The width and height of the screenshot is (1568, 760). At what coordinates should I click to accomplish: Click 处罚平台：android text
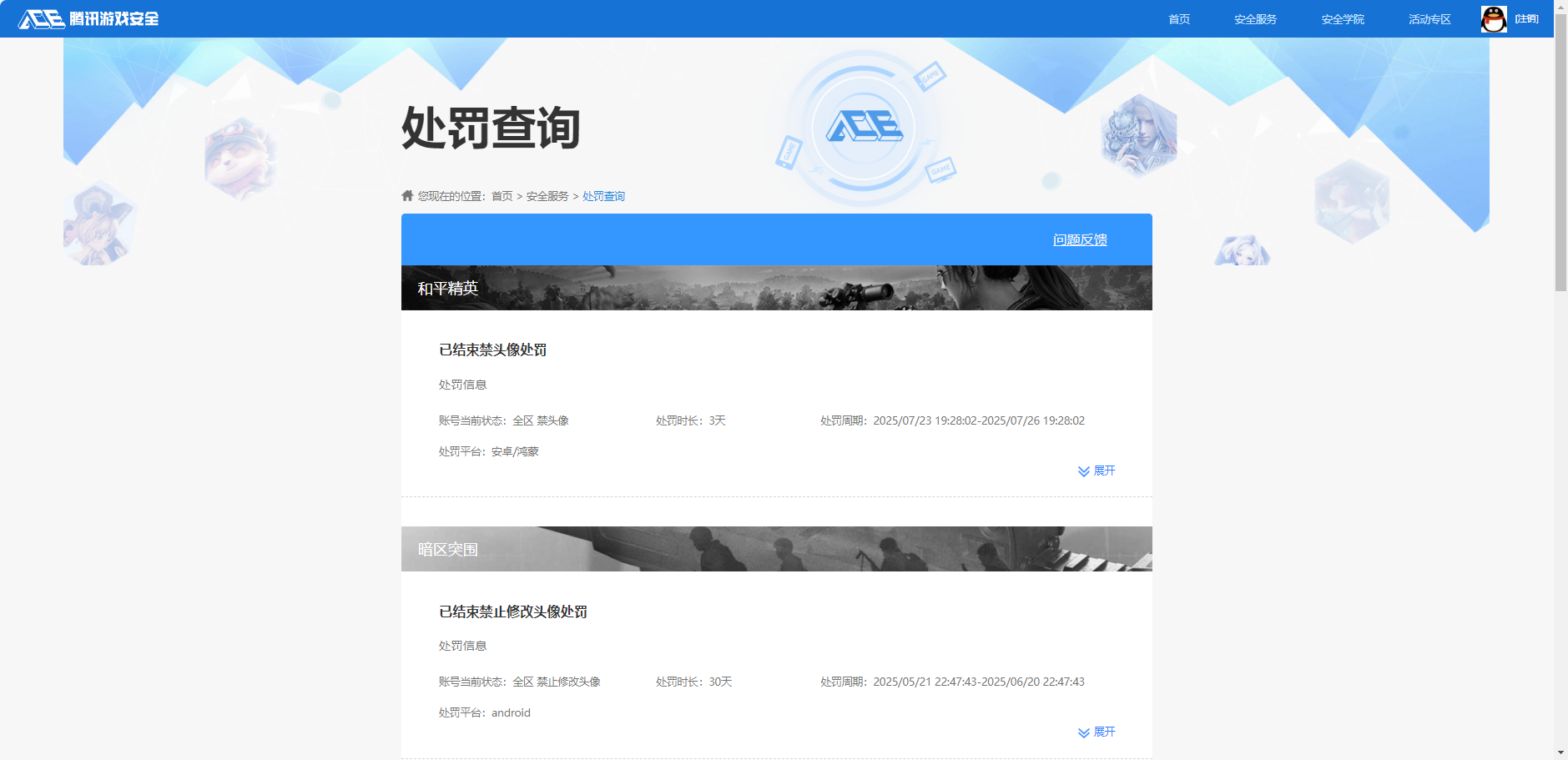(485, 712)
